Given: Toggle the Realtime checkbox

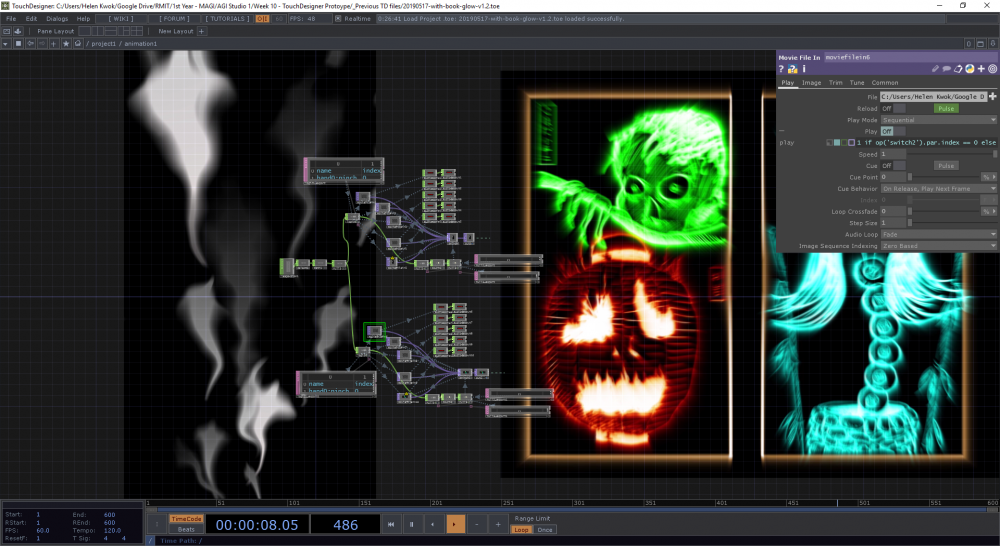Looking at the screenshot, I should coord(339,19).
